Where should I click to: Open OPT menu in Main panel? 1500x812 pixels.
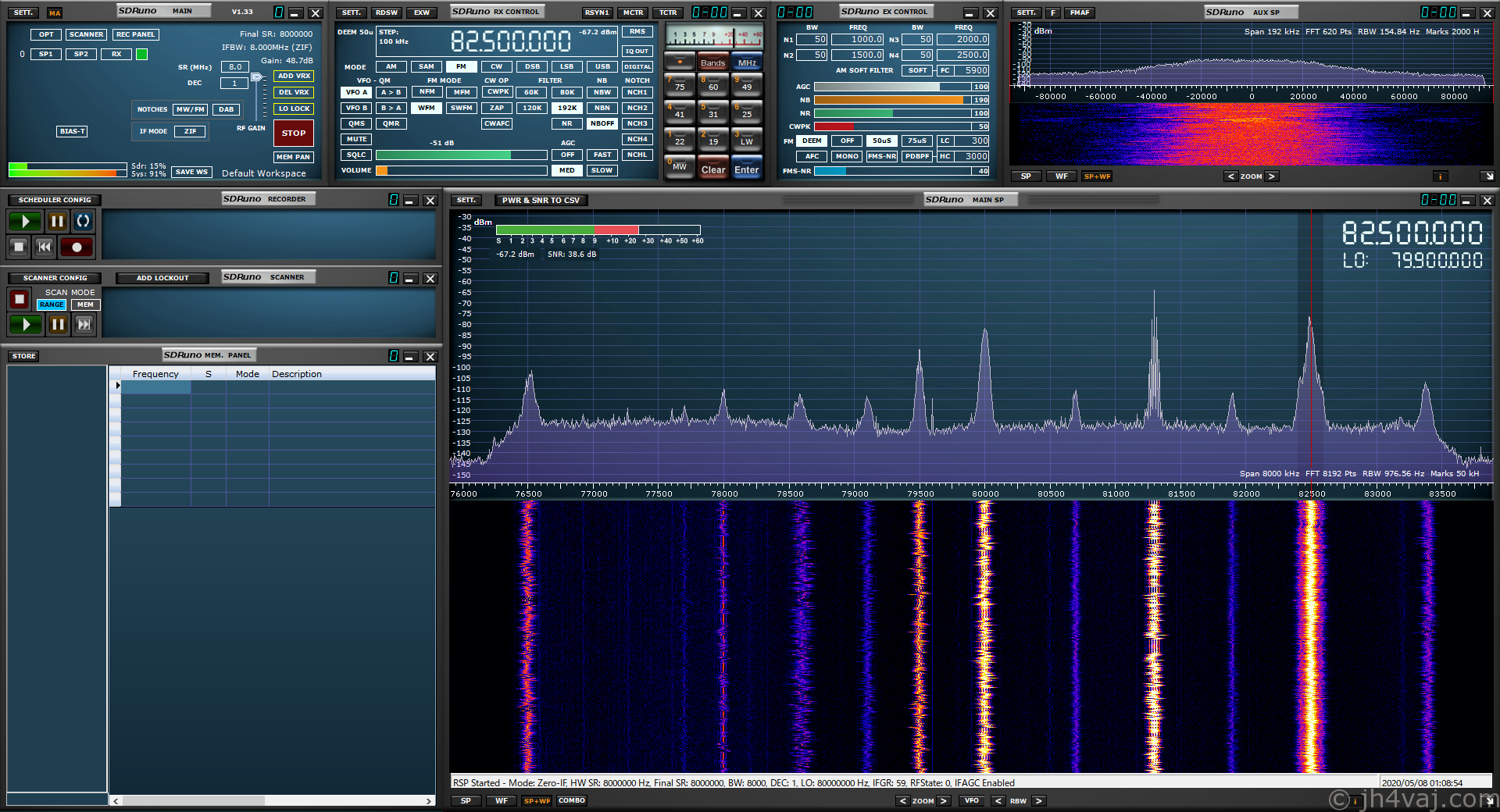(x=46, y=34)
